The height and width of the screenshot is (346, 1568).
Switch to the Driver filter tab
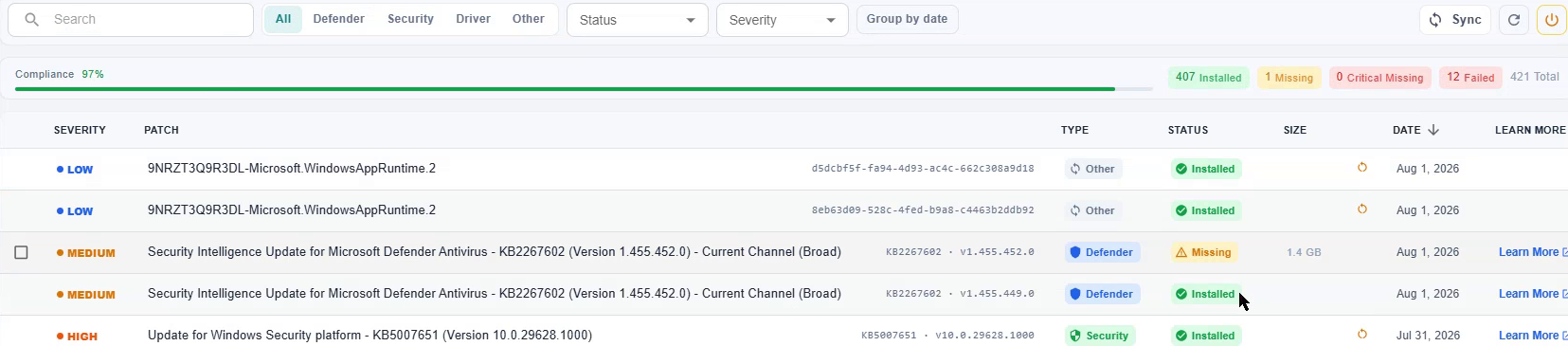tap(473, 19)
